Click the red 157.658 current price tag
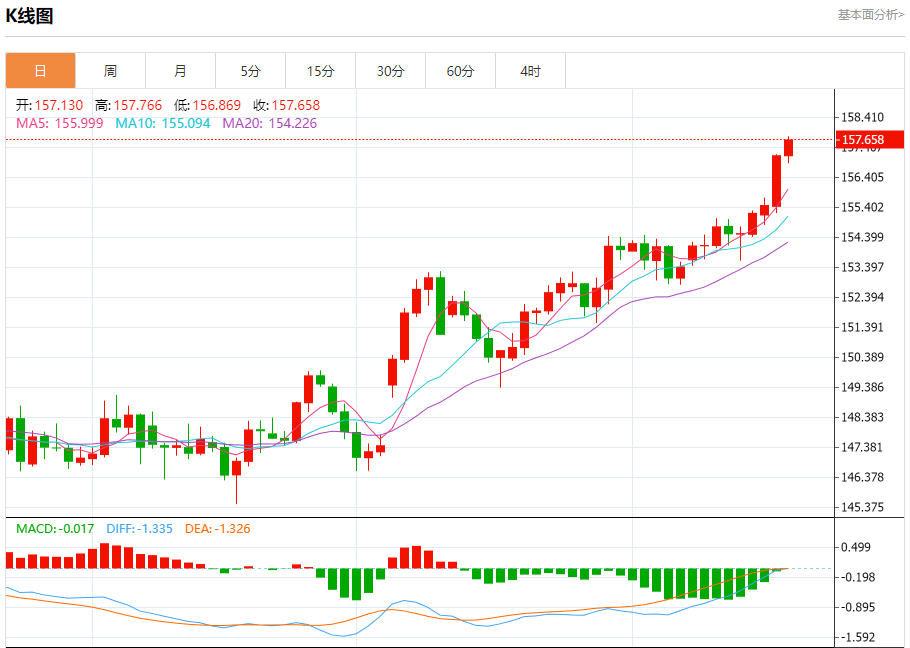Viewport: 910px width, 648px height. tap(870, 139)
